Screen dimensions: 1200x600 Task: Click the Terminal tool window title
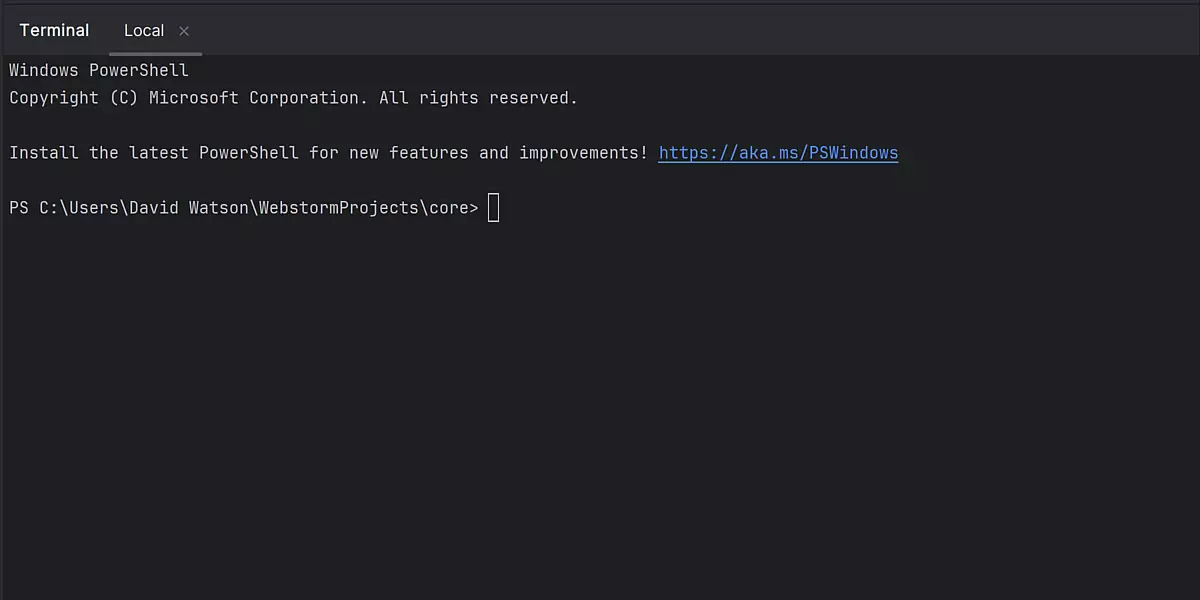click(x=54, y=31)
